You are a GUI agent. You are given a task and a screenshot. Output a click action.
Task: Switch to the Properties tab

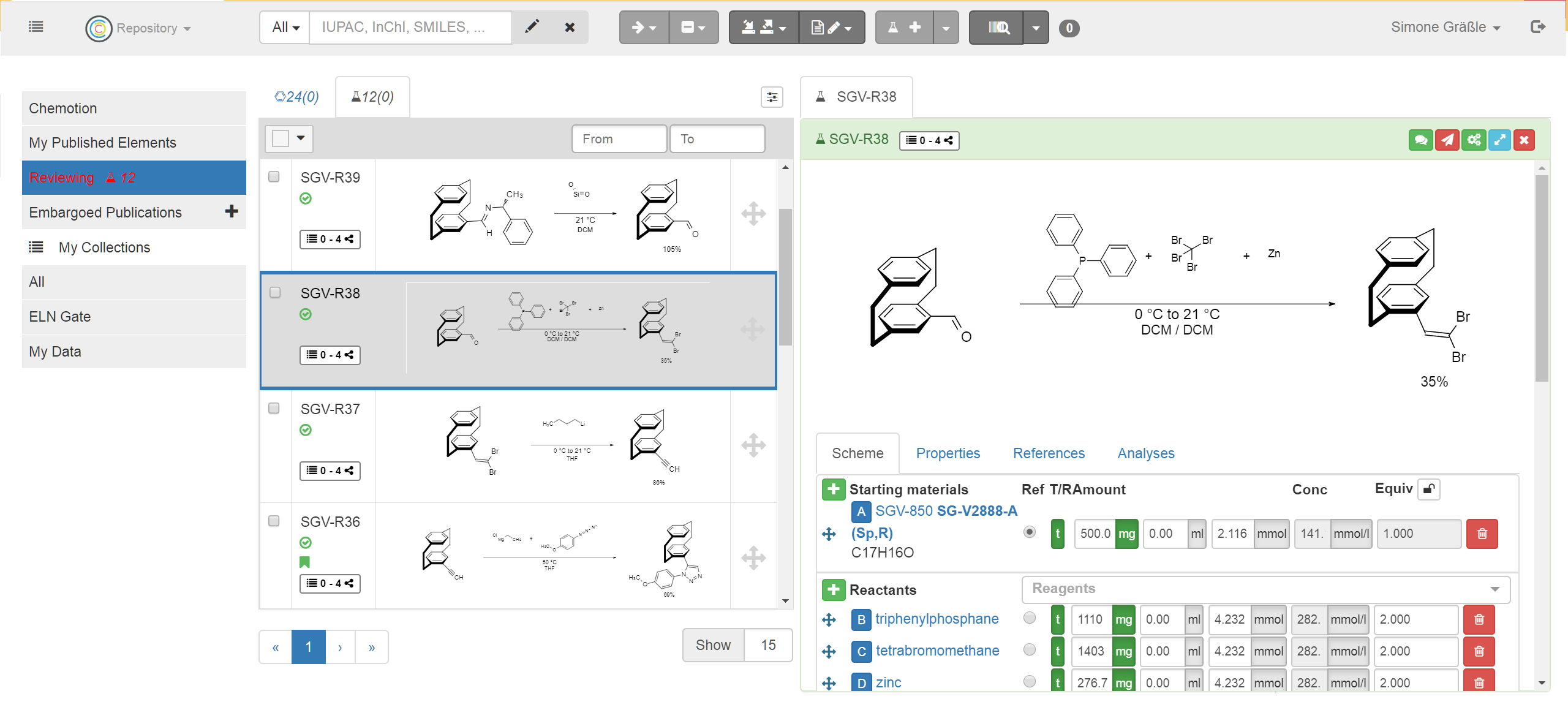pyautogui.click(x=948, y=453)
